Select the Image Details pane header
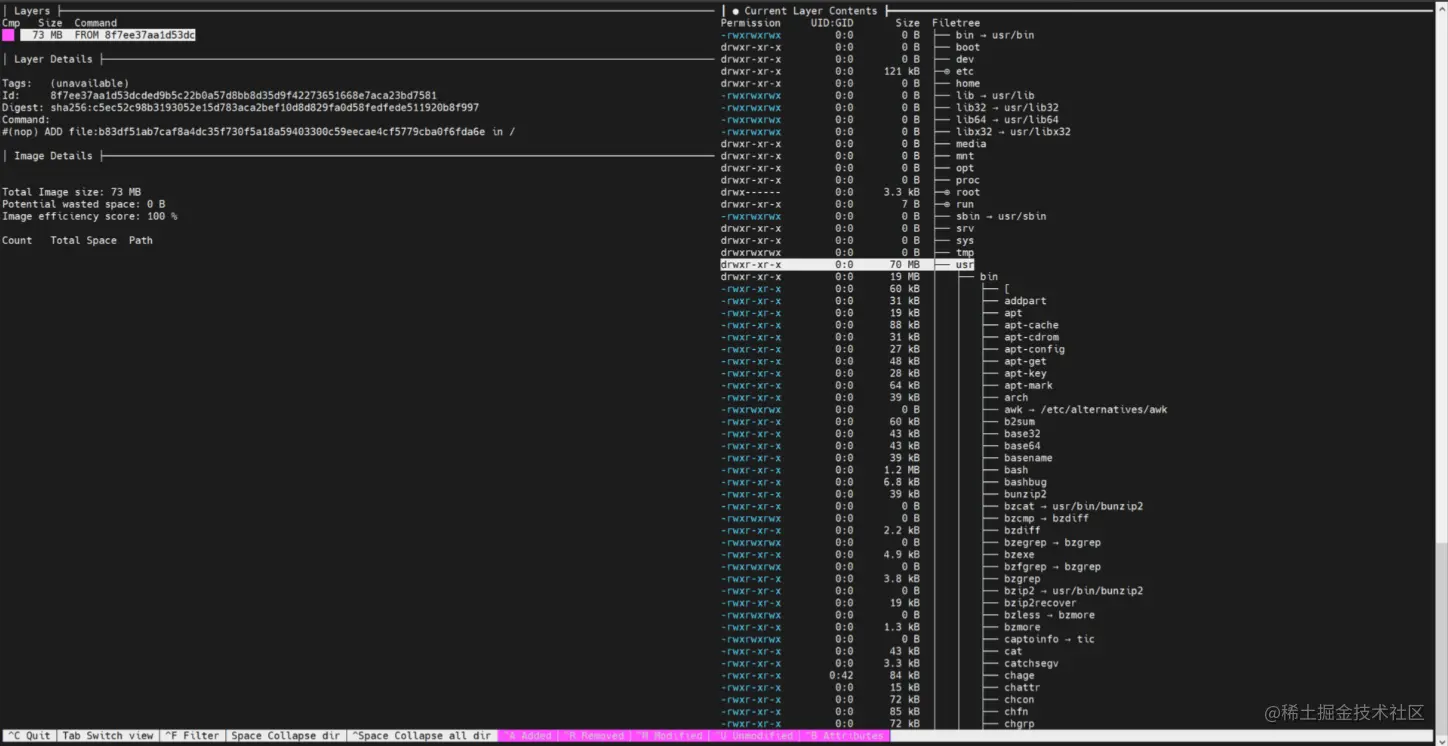1448x746 pixels. 53,156
